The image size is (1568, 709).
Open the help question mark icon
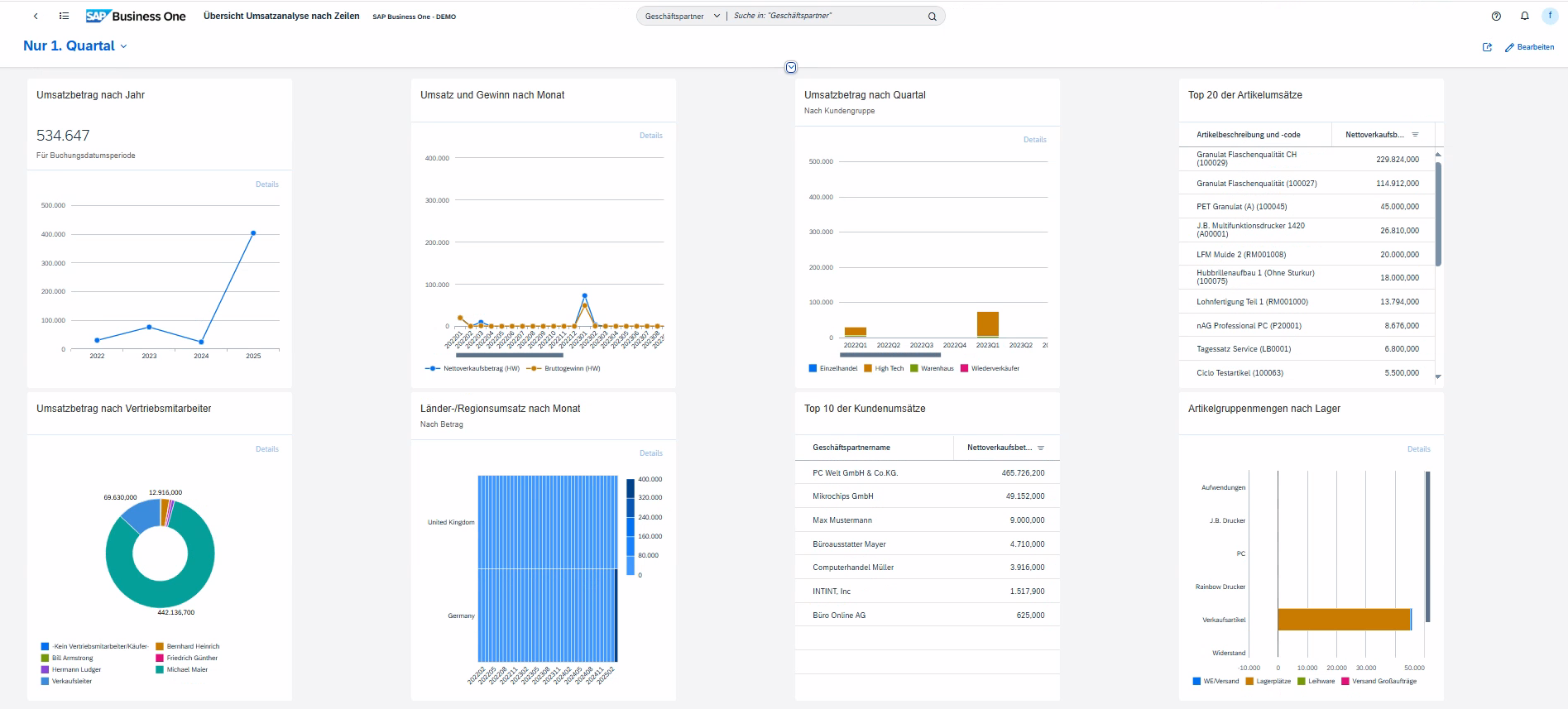point(1496,17)
